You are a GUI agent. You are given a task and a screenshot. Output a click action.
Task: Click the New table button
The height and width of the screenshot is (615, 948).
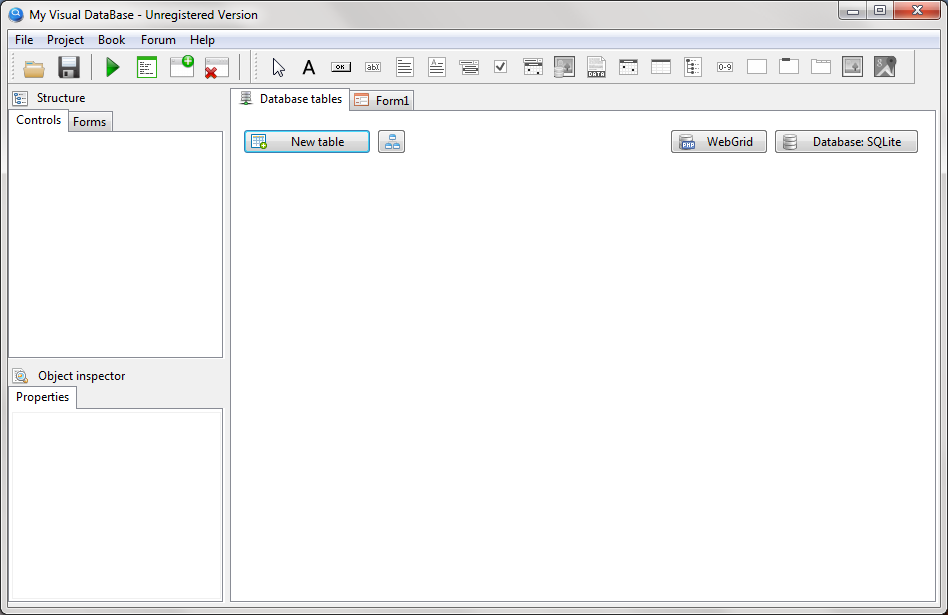pyautogui.click(x=307, y=142)
